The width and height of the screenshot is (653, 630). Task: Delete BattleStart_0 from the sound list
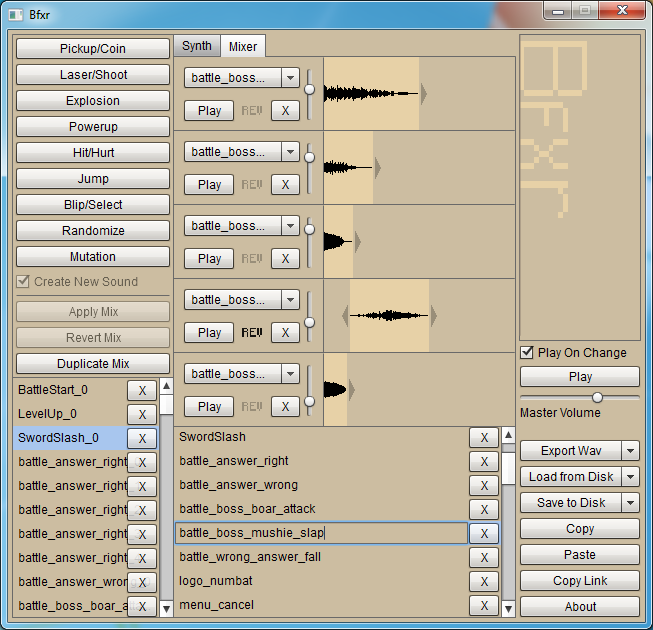point(142,391)
